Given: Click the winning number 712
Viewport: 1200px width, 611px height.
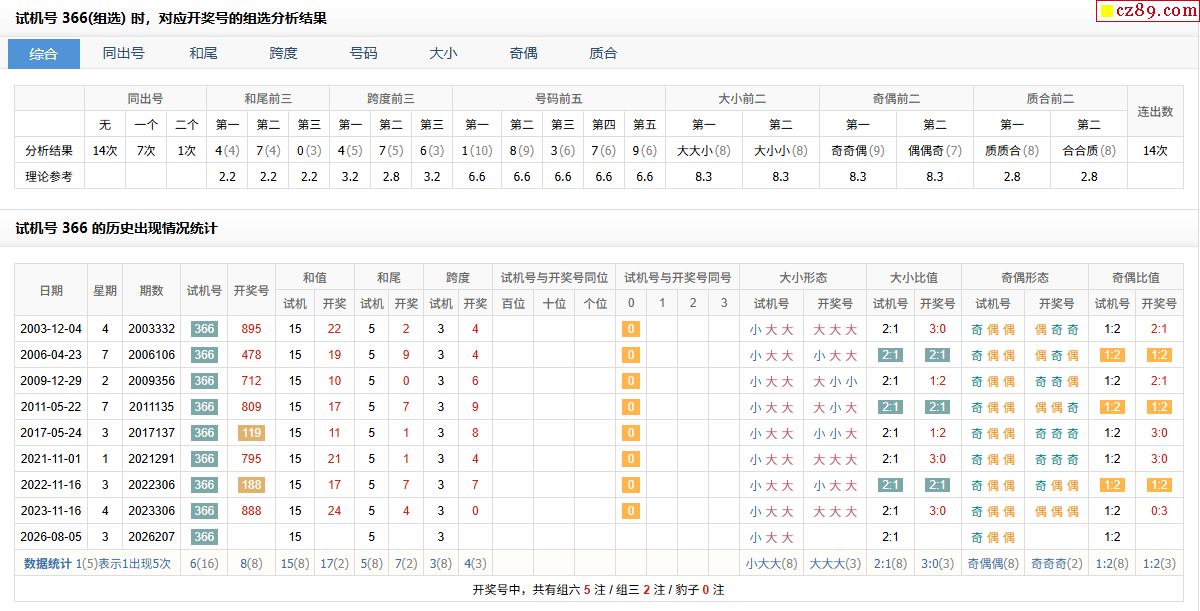Looking at the screenshot, I should 251,381.
